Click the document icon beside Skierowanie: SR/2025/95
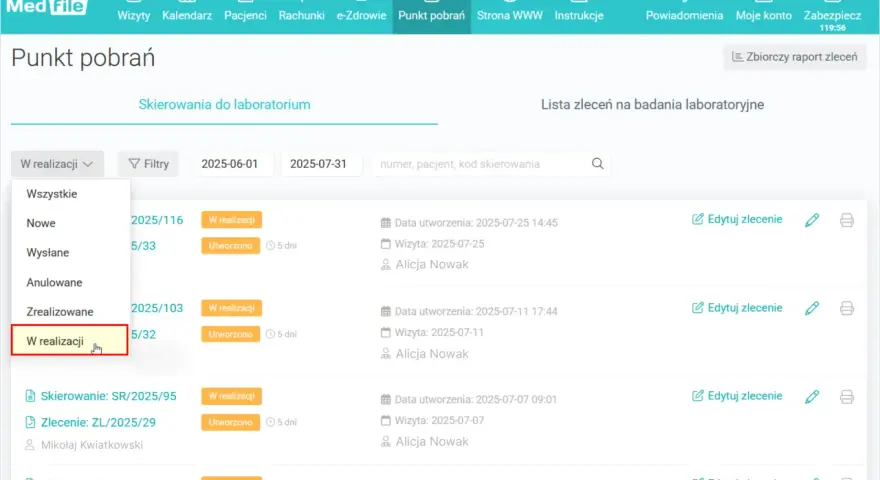 [30, 396]
